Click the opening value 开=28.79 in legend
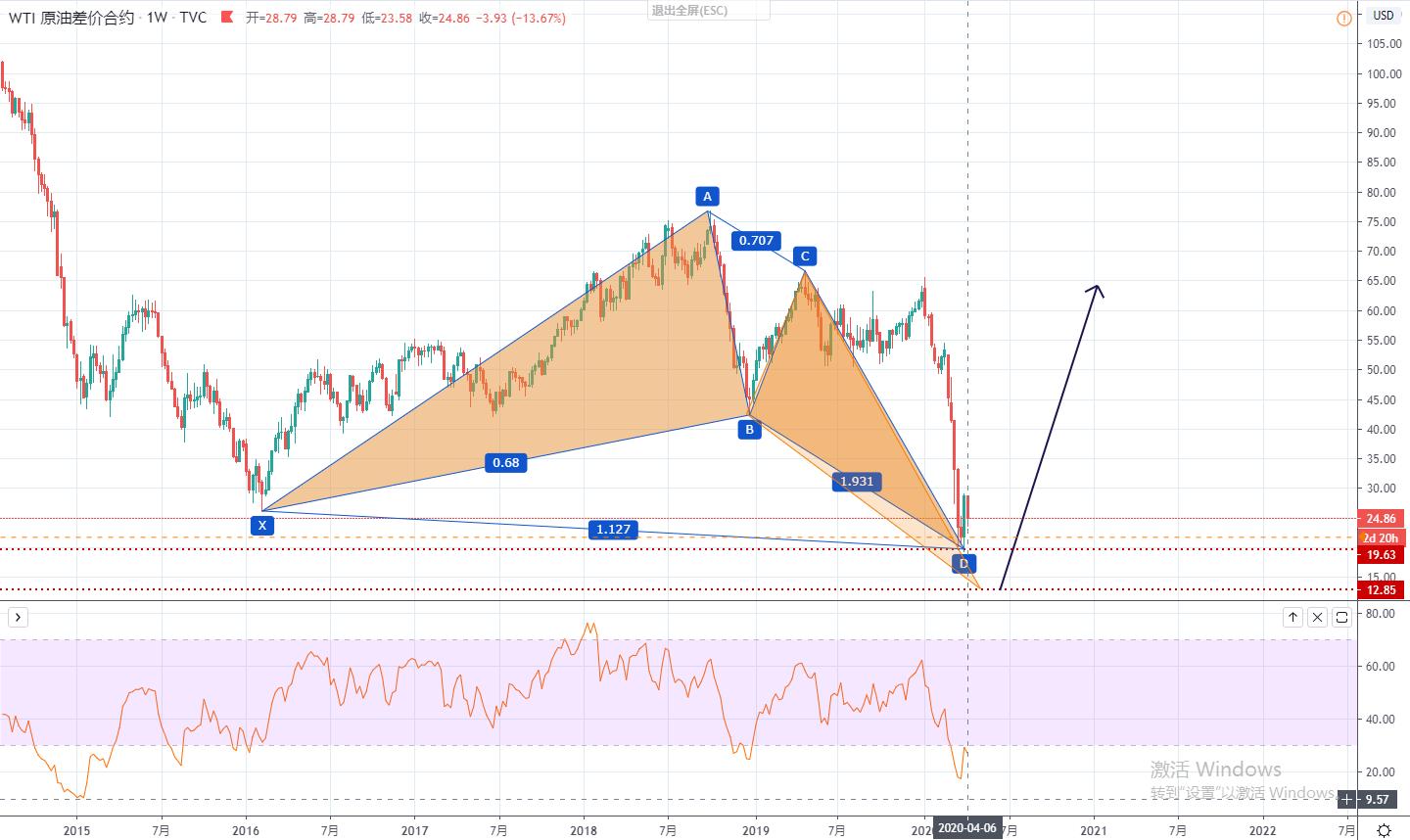 tap(271, 18)
